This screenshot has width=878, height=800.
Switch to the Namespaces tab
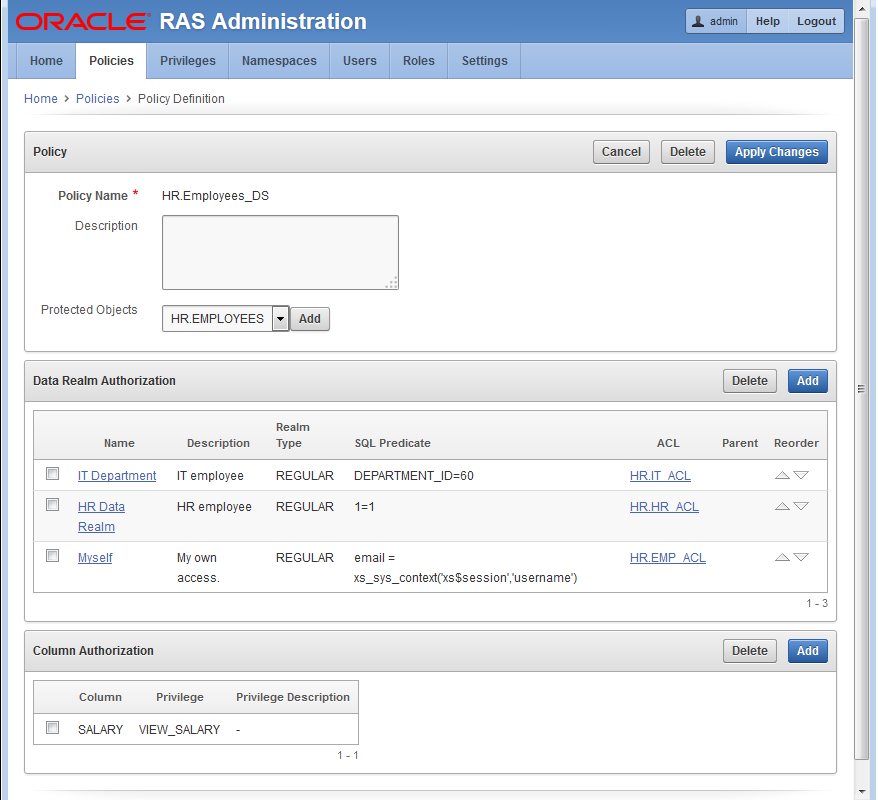(x=279, y=61)
